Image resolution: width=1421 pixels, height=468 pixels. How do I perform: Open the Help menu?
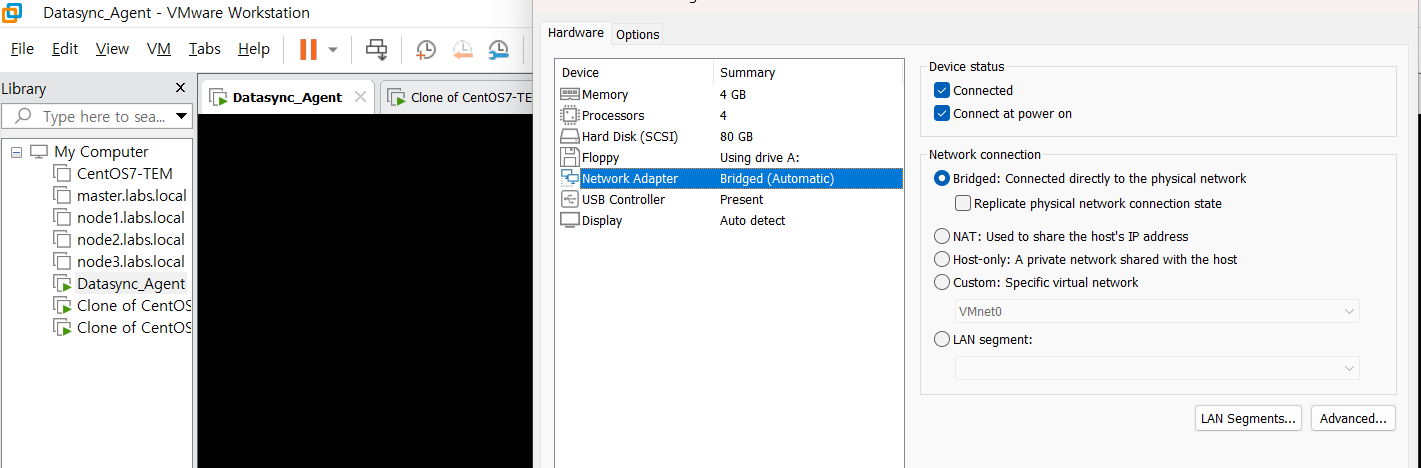click(x=254, y=49)
